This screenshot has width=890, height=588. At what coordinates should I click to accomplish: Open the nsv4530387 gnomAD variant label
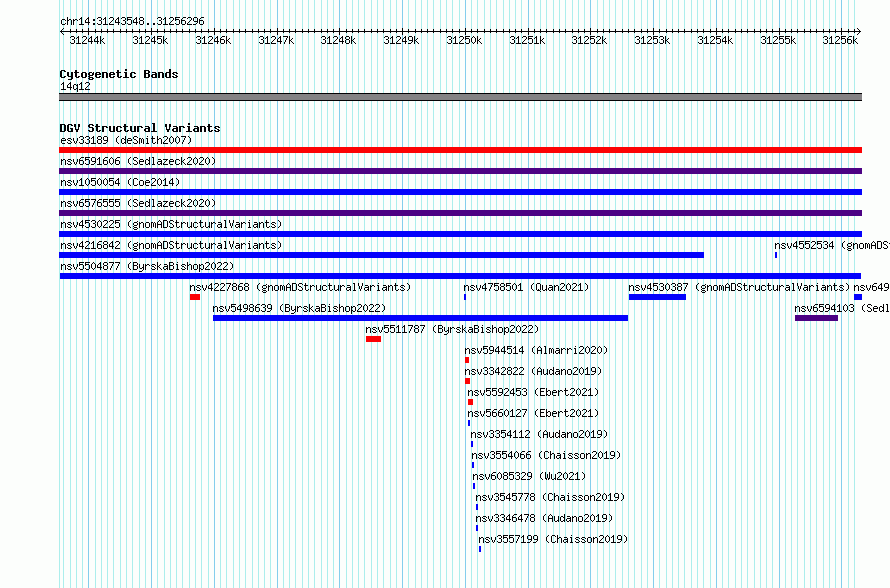tap(739, 287)
